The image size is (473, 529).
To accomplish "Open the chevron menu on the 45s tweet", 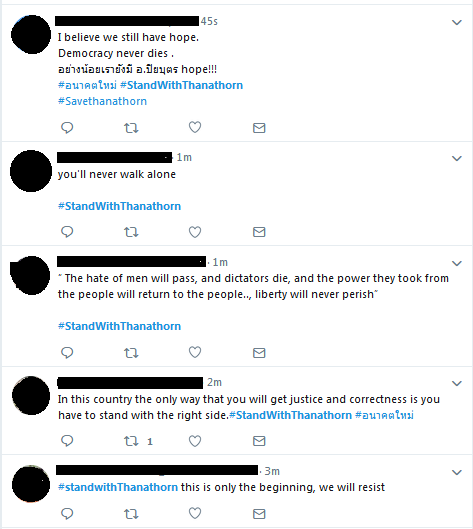I will click(456, 22).
